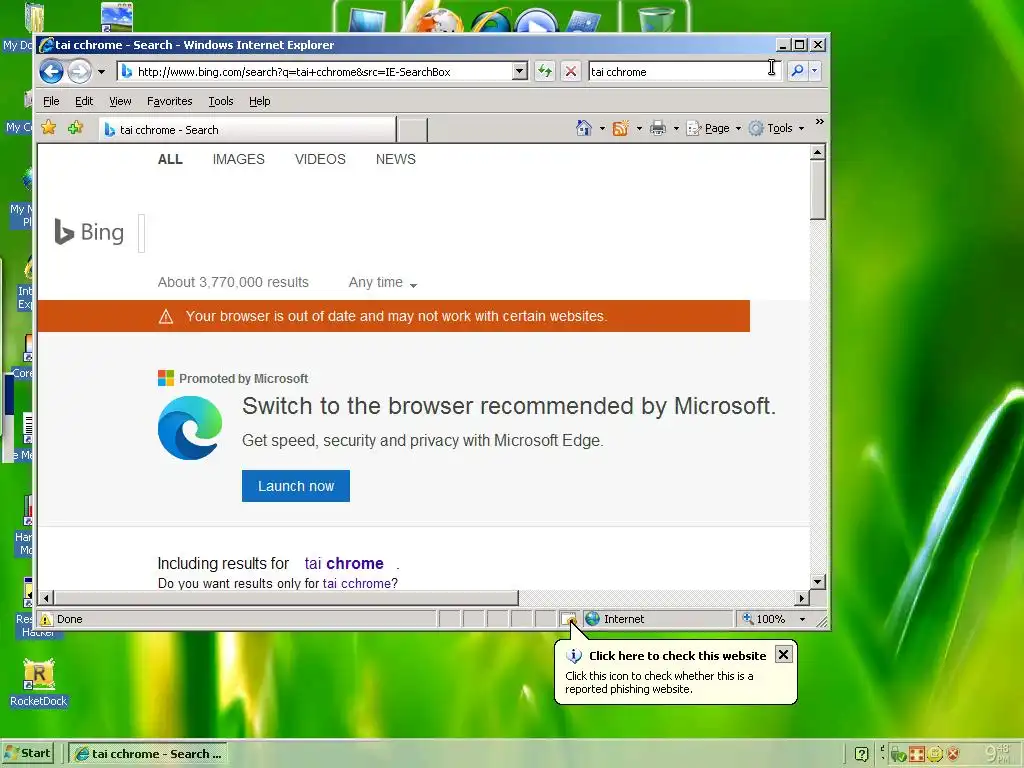1024x768 pixels.
Task: Open the recent pages dropdown arrow
Action: (101, 72)
